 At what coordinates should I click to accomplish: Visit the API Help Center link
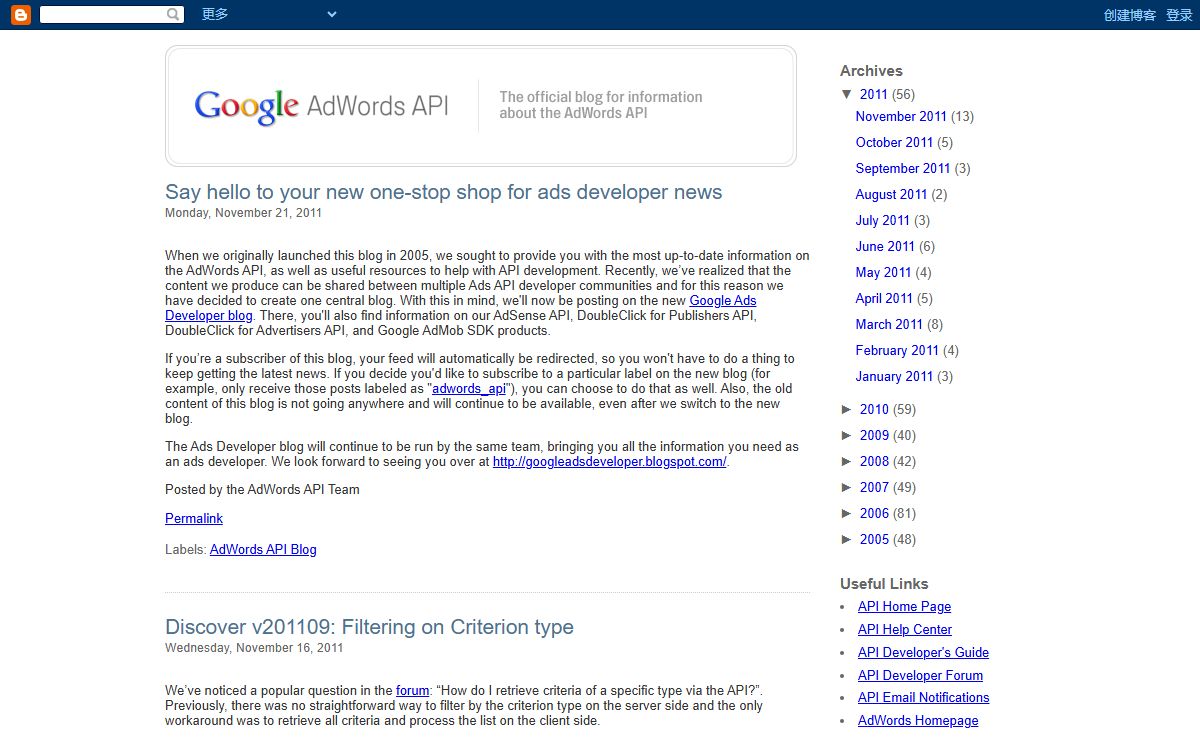[x=905, y=630]
